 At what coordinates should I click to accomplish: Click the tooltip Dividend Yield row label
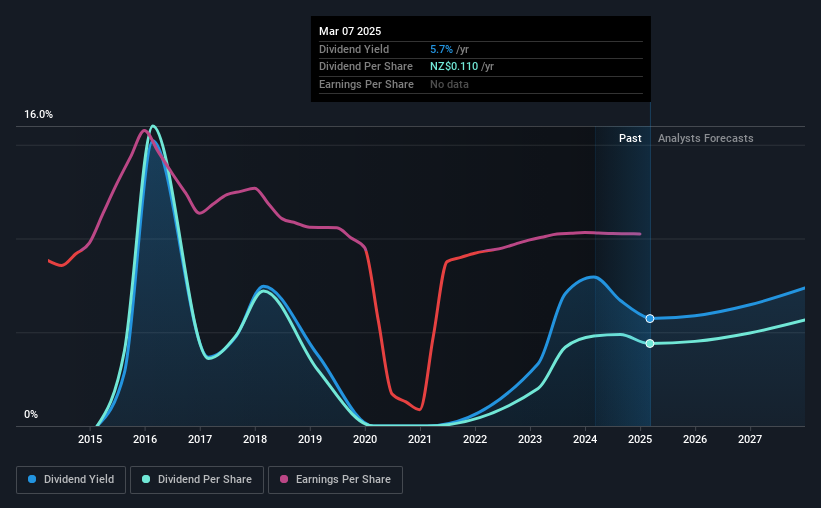point(354,49)
